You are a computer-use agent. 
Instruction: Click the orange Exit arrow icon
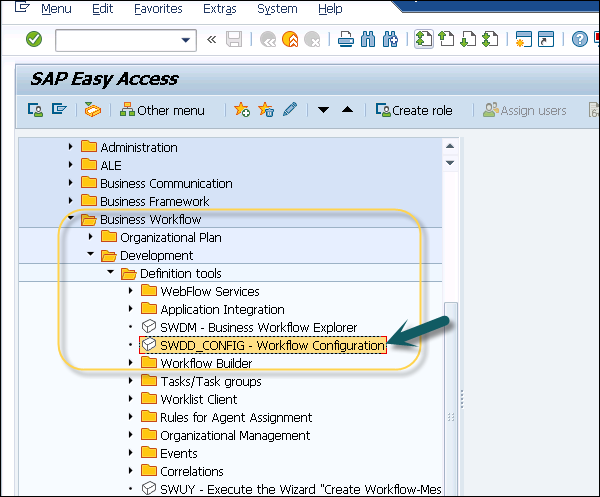pyautogui.click(x=290, y=40)
